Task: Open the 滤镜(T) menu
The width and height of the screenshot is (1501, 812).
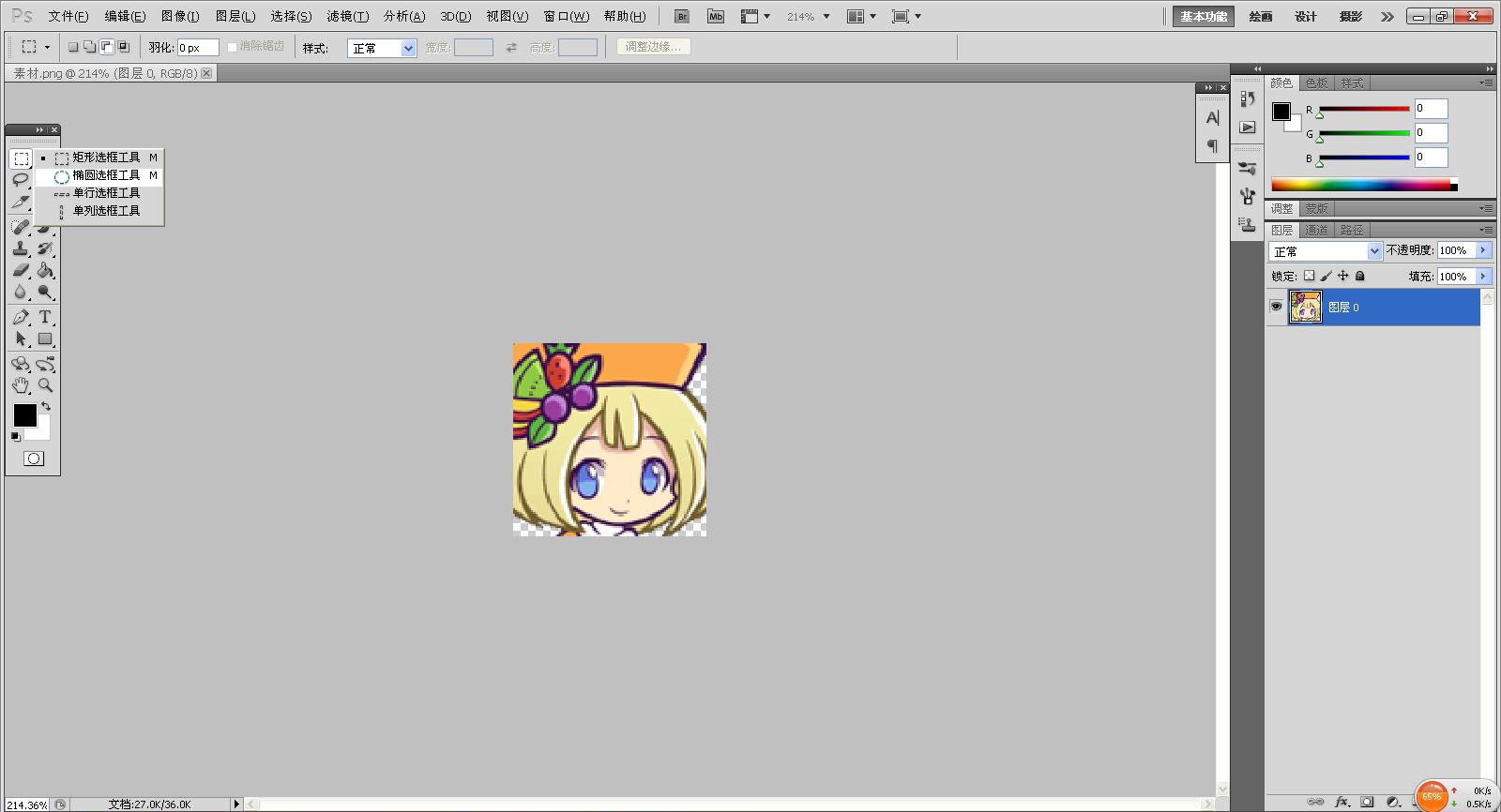Action: [347, 16]
